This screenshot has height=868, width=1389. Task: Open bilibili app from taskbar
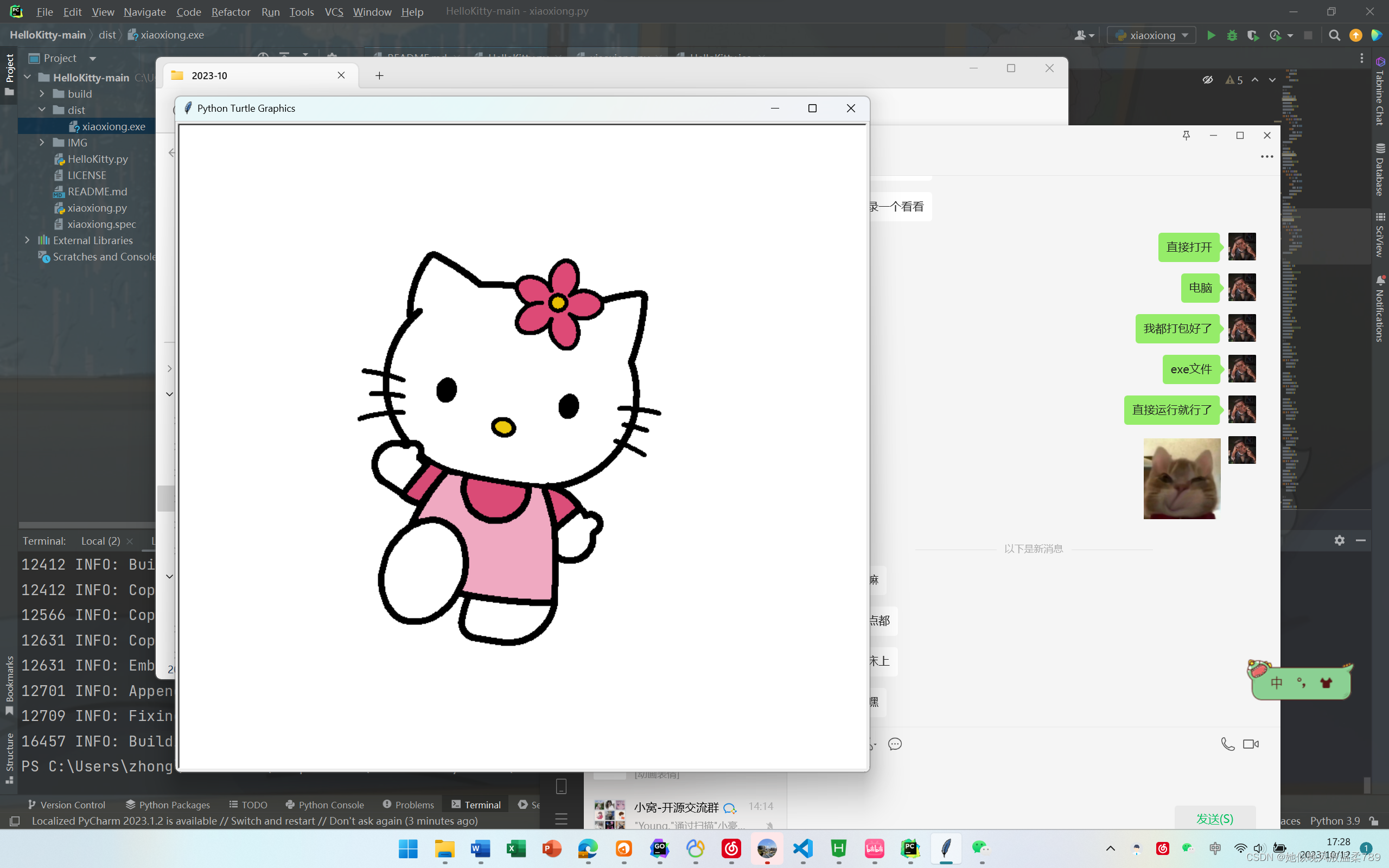[874, 848]
